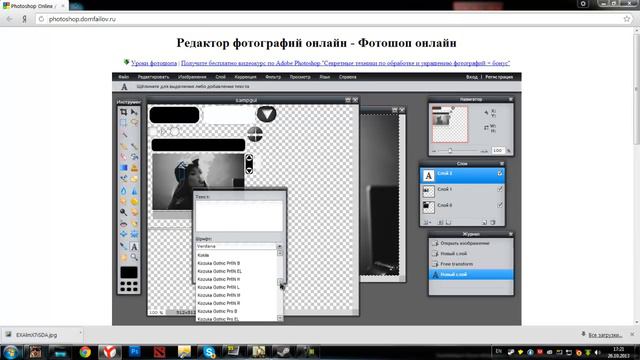Screen dimensions: 640x360
Task: Click the Вход login link
Action: (471, 77)
